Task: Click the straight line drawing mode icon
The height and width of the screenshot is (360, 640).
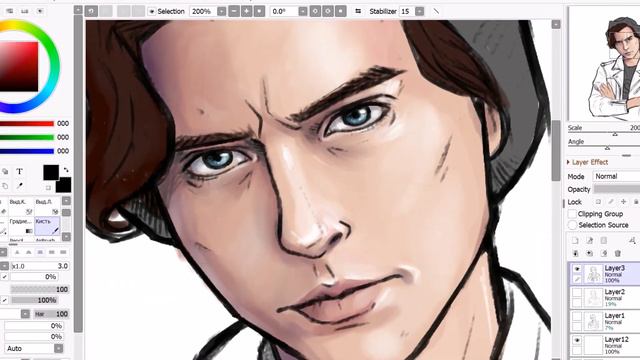Action: click(436, 11)
